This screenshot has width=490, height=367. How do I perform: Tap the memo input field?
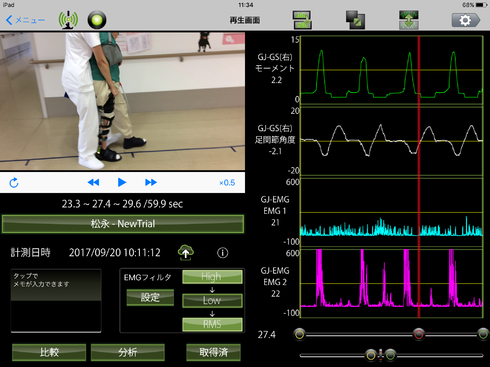point(56,301)
